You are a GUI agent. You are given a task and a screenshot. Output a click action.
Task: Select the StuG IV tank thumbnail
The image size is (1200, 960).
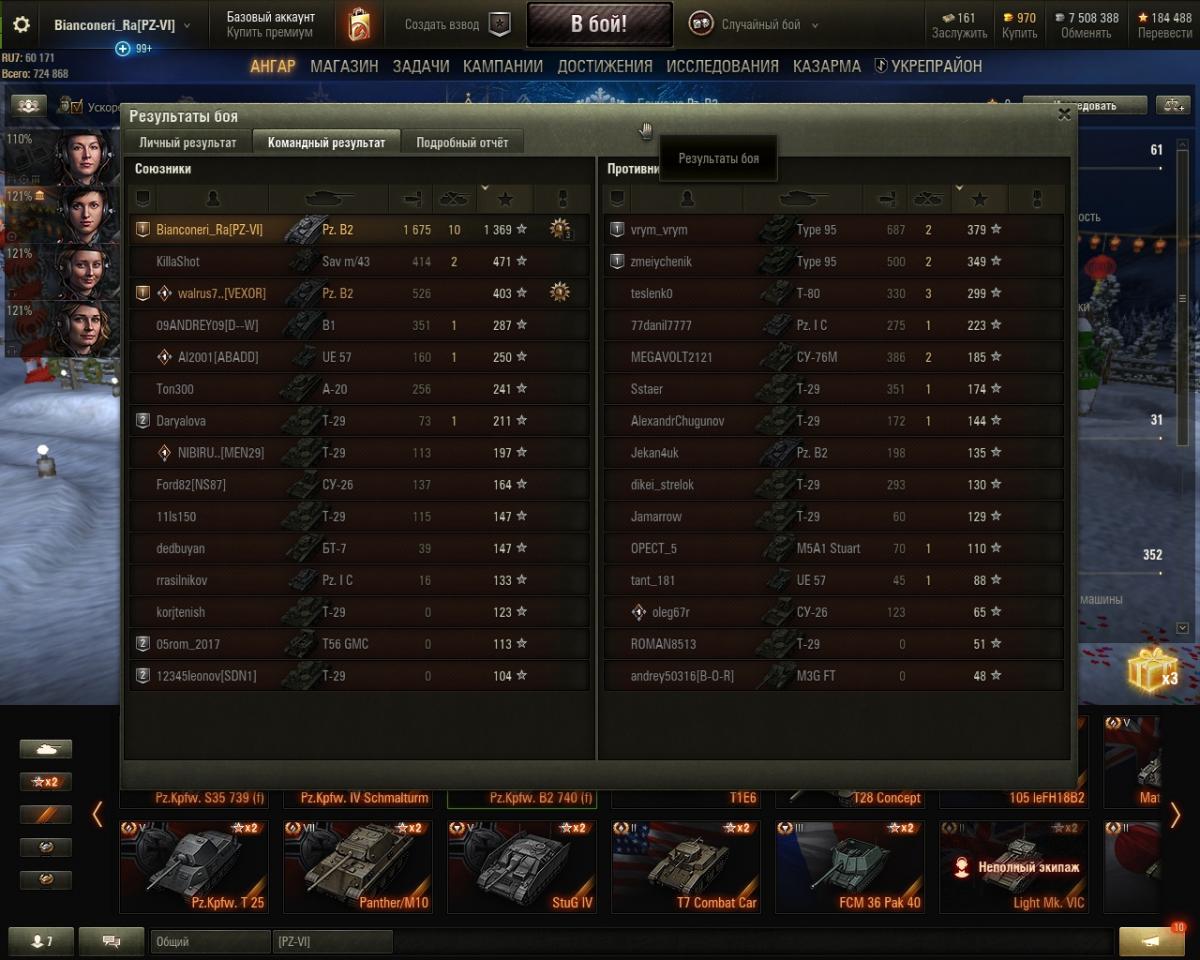point(521,866)
